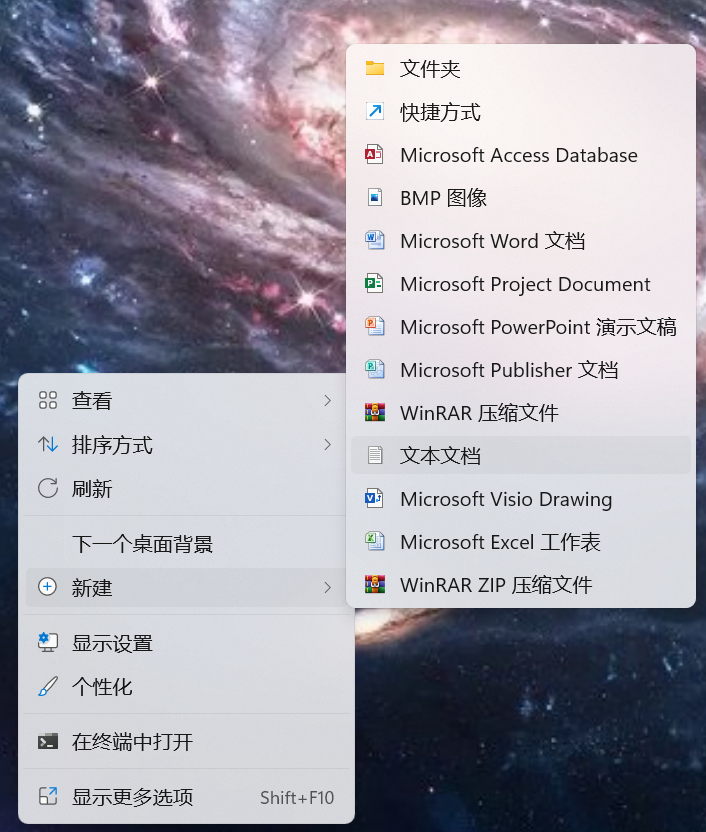Click the 查看 menu label
The image size is (706, 832).
click(92, 401)
